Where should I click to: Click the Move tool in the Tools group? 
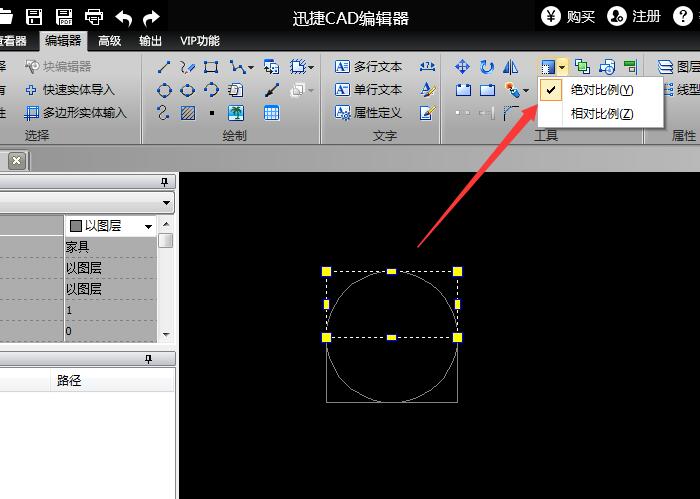[x=462, y=67]
